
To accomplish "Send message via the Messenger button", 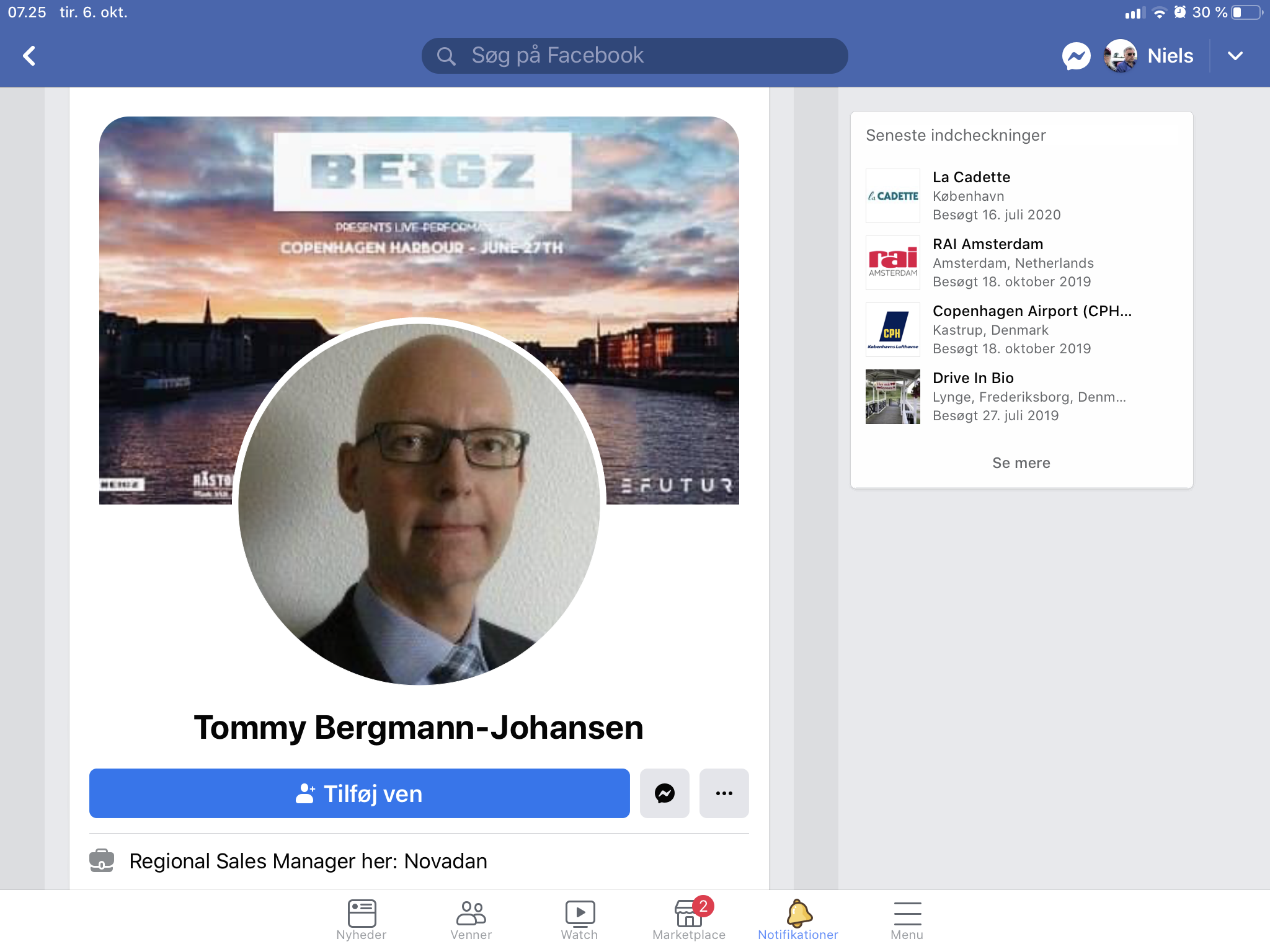I will tap(664, 793).
